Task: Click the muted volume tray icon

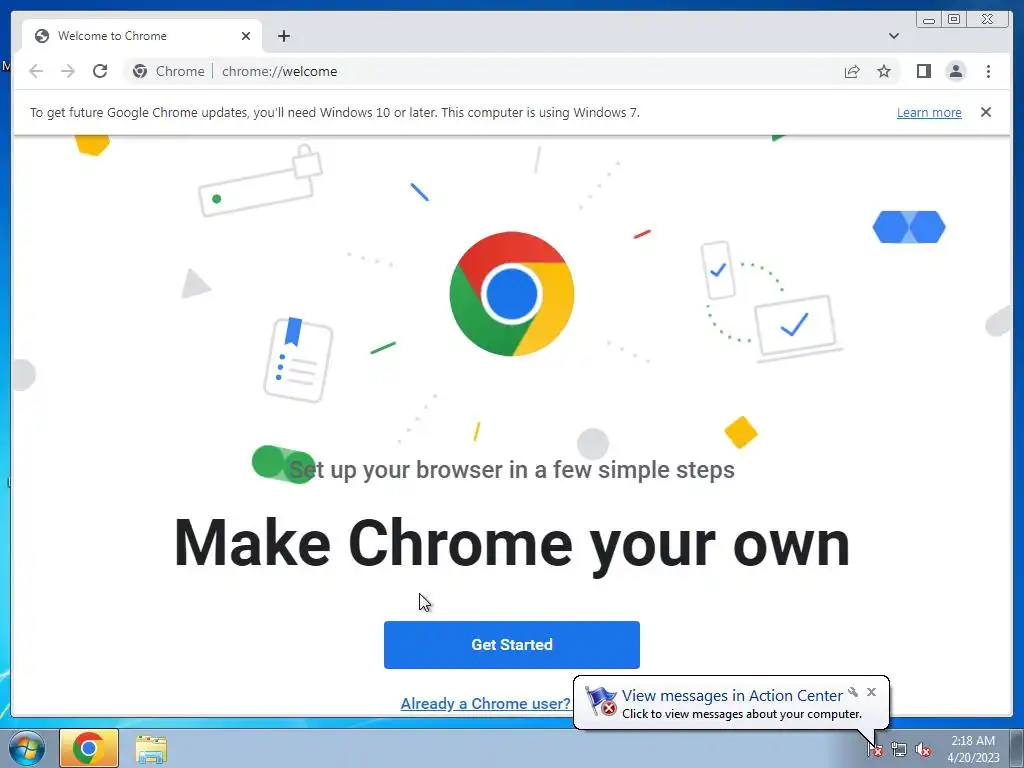Action: pyautogui.click(x=923, y=750)
